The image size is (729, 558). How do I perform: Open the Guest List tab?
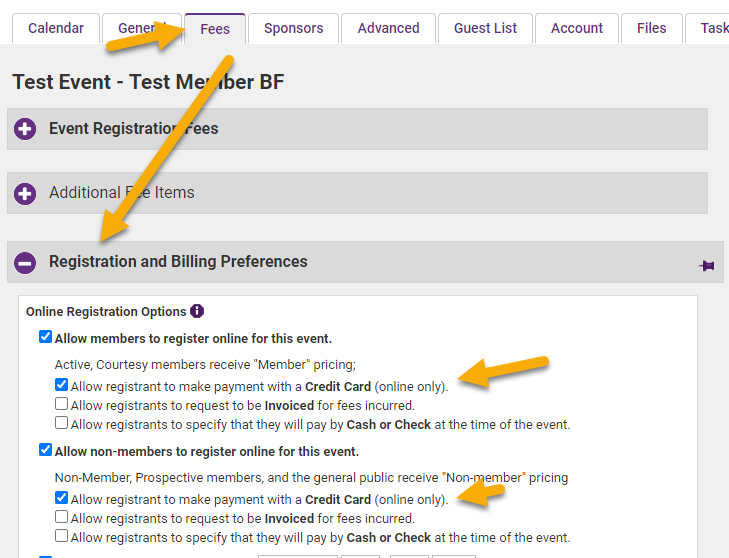pos(485,28)
